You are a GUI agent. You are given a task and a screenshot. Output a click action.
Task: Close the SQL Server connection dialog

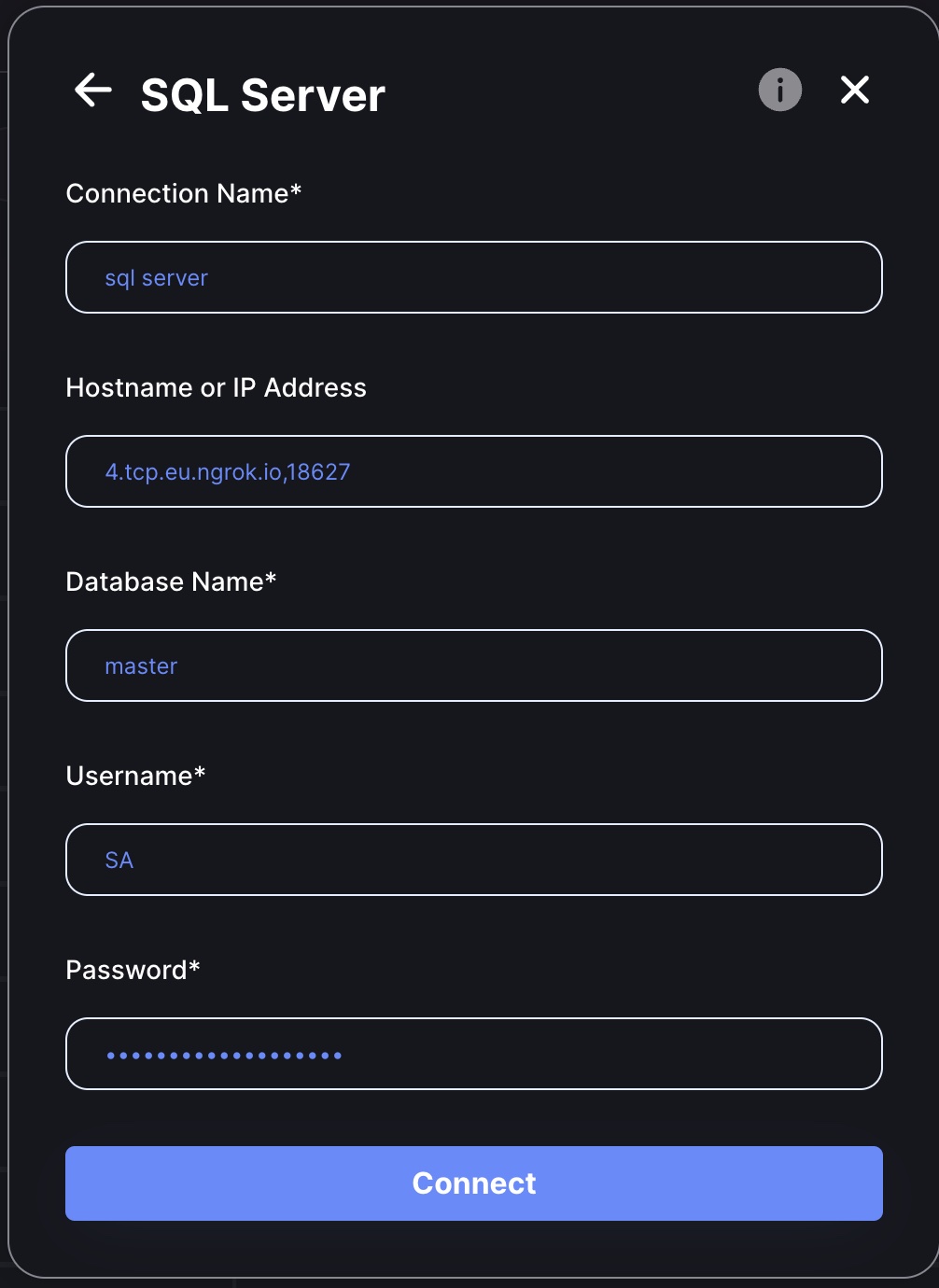tap(855, 91)
